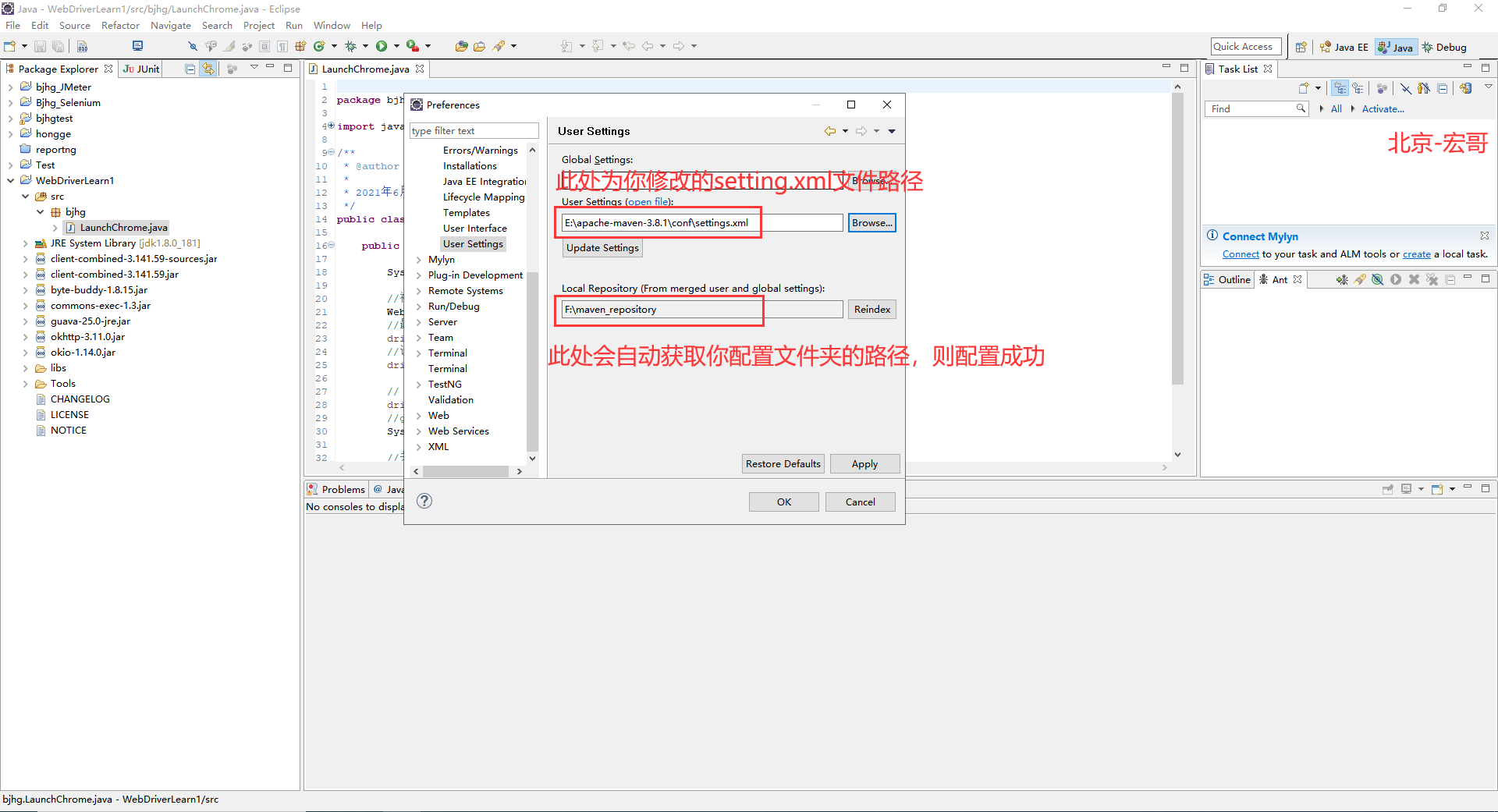
Task: Click the Open Perspective icon
Action: 1301,47
